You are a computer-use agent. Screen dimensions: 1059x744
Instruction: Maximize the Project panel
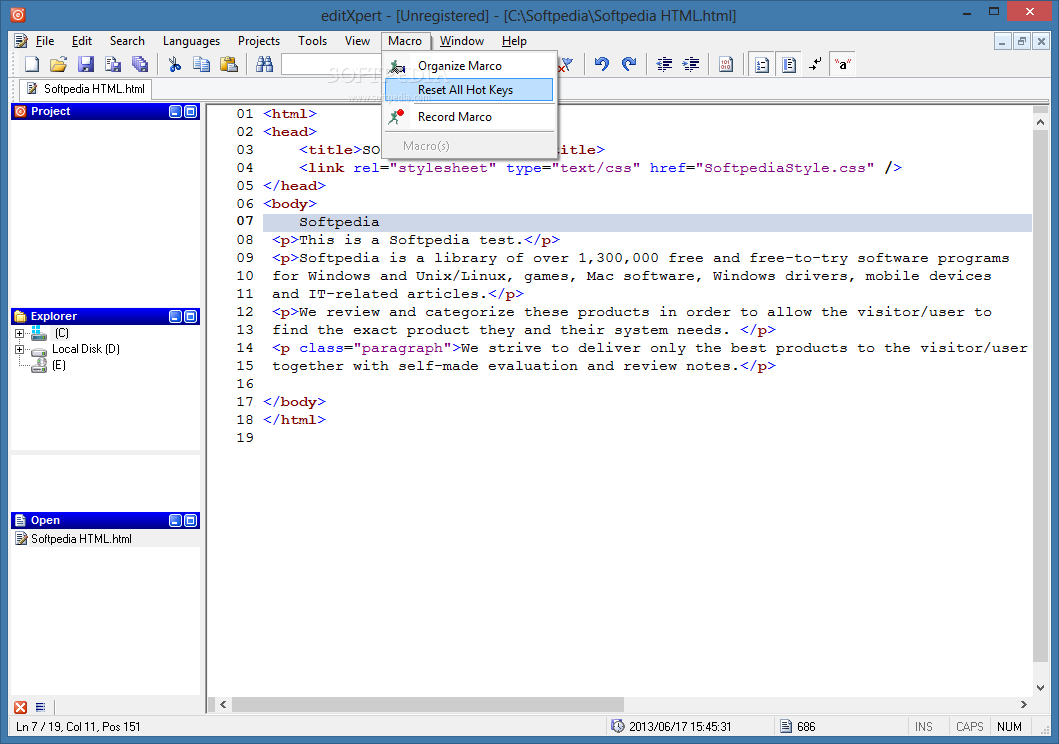[191, 111]
